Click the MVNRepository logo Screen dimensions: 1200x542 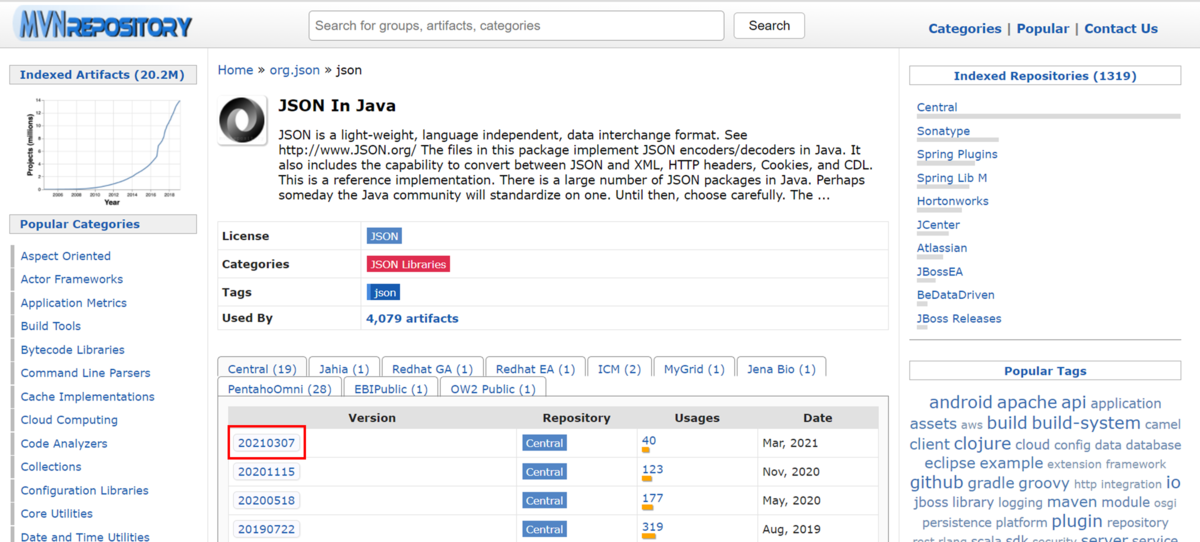[104, 25]
